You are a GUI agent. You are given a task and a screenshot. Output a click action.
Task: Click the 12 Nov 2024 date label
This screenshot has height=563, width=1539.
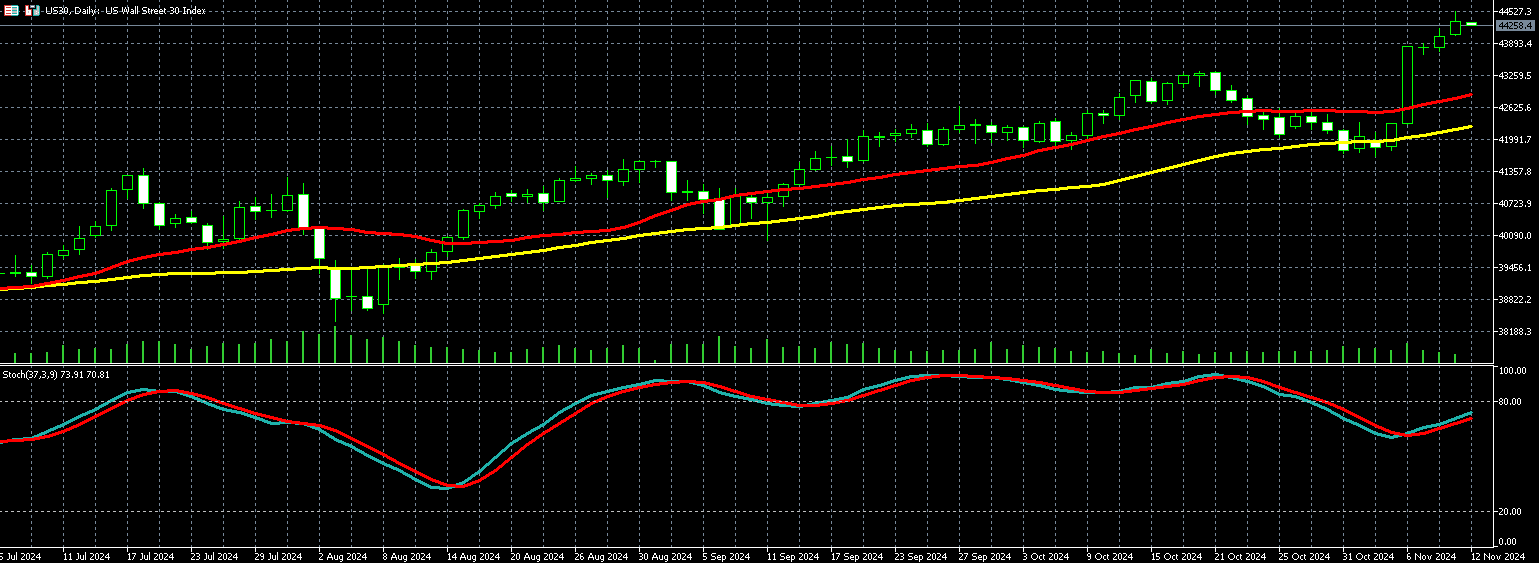(1498, 555)
